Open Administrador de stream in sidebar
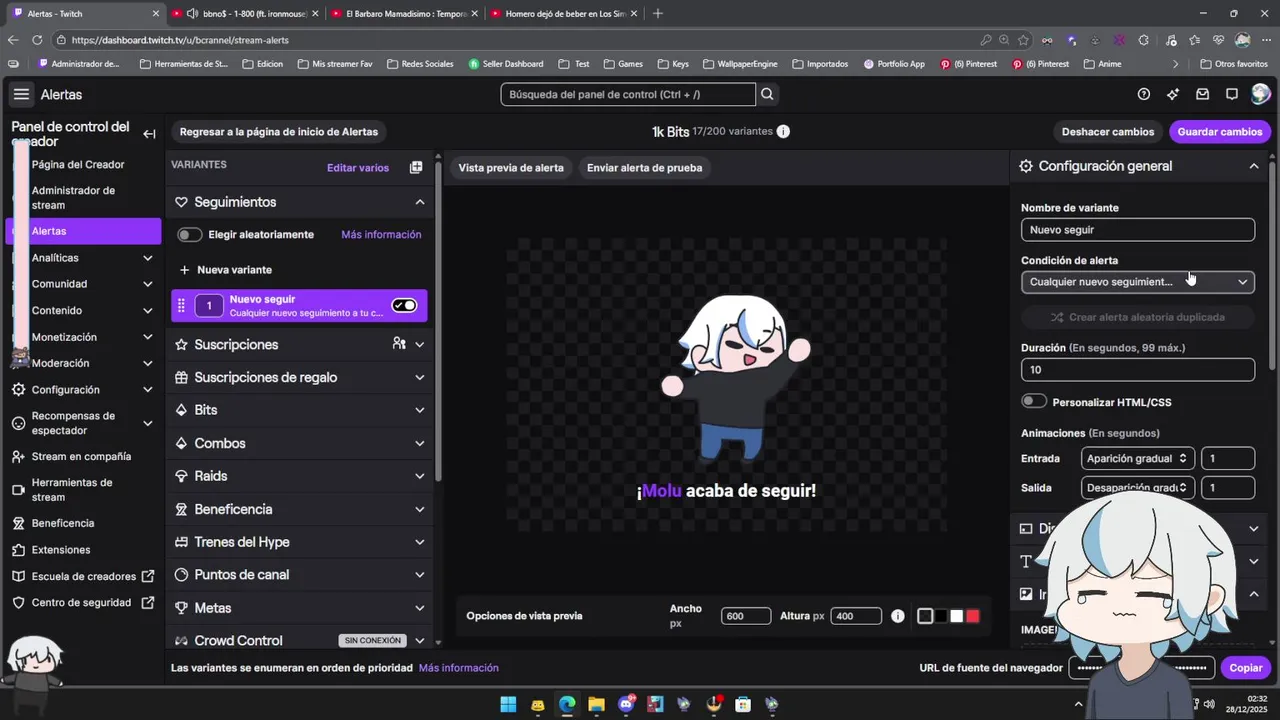 click(73, 197)
